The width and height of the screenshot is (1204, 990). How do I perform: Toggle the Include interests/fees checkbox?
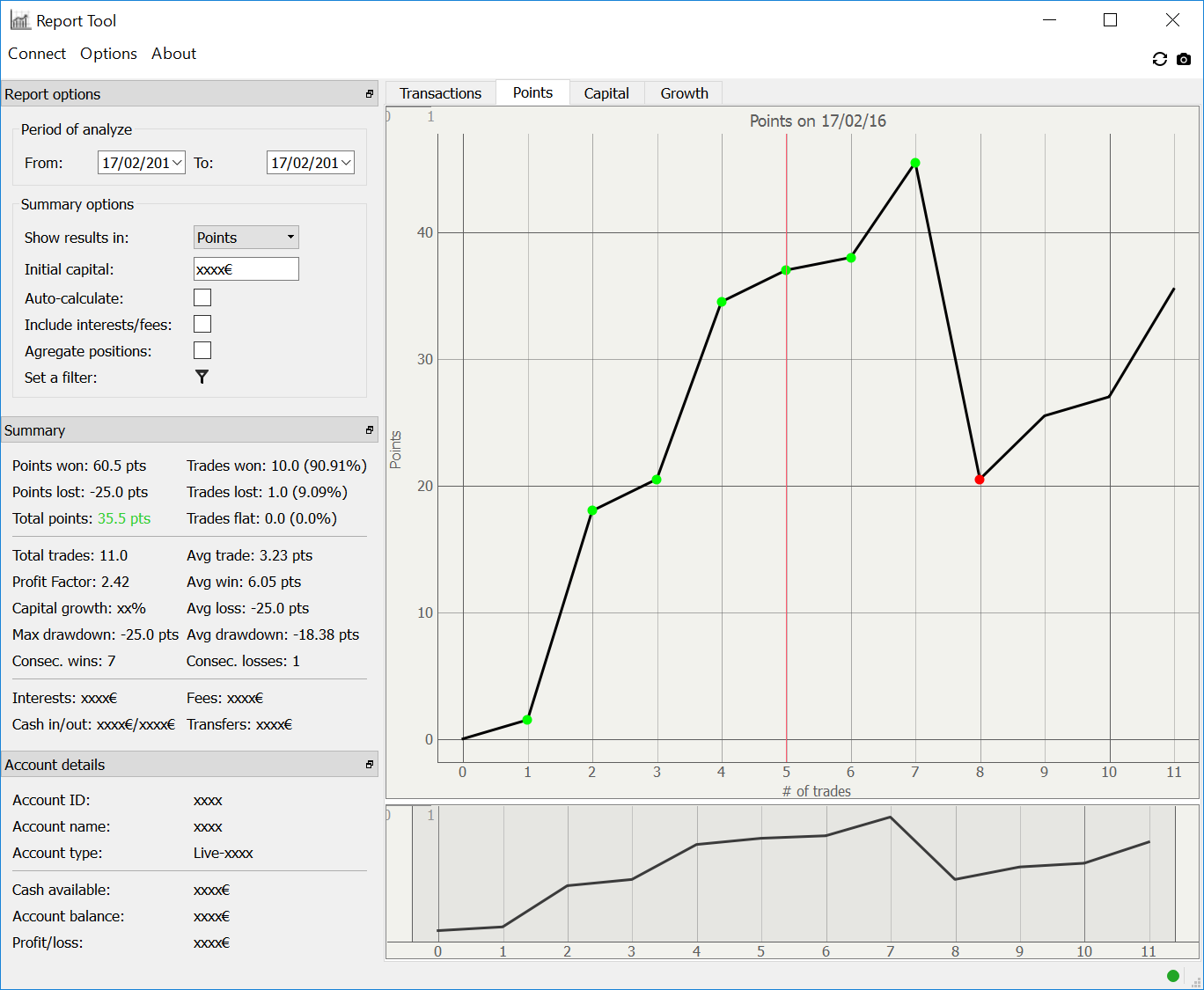pyautogui.click(x=202, y=324)
